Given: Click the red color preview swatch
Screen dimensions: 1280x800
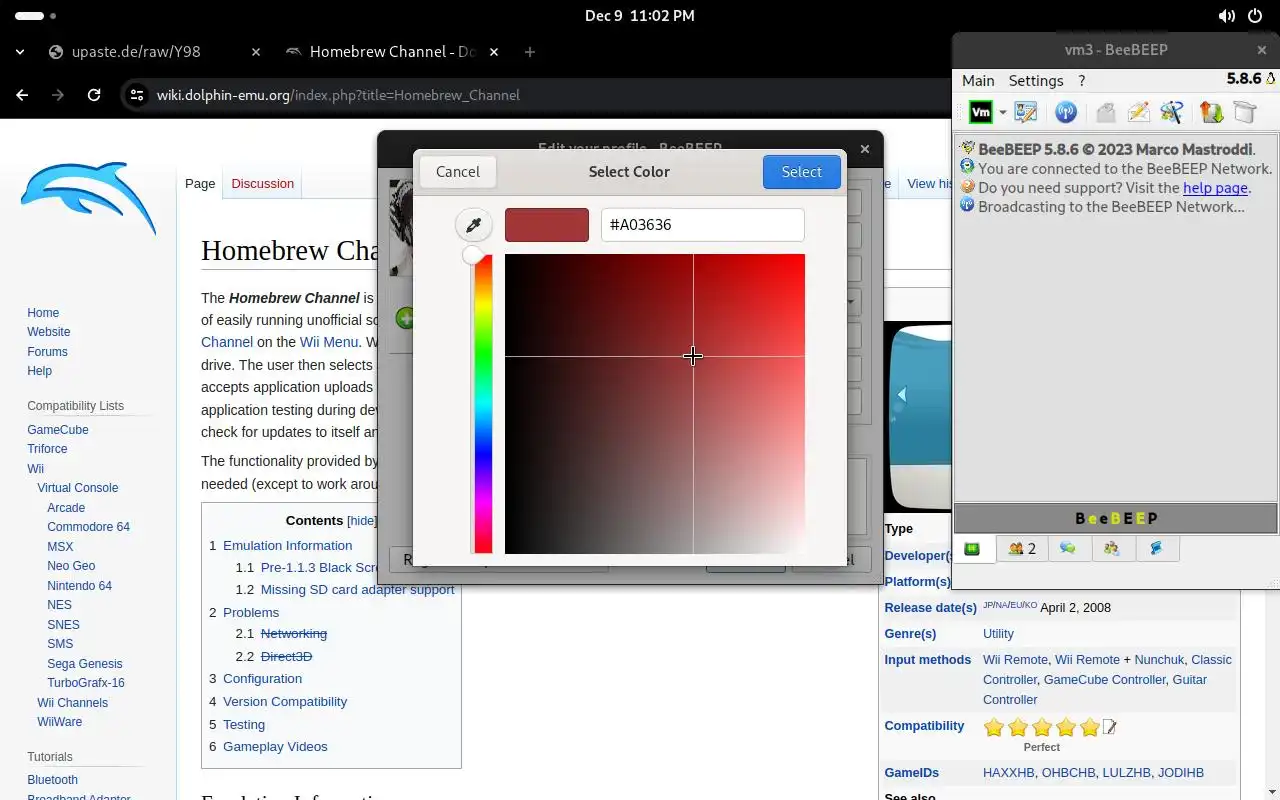Looking at the screenshot, I should (547, 225).
